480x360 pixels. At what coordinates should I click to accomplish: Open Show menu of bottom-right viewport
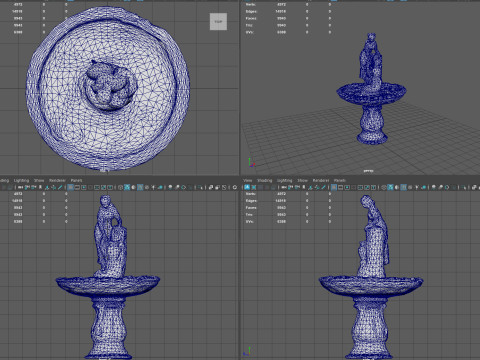coord(302,180)
